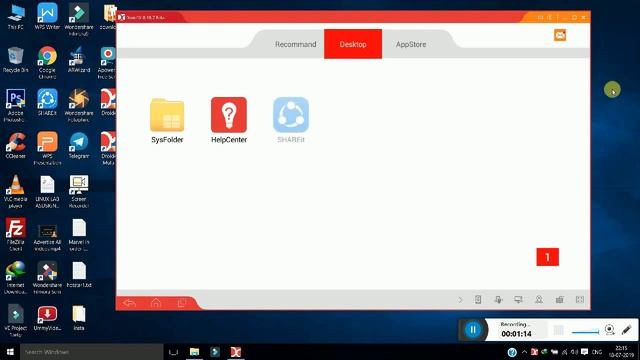The height and width of the screenshot is (360, 640).
Task: Click the phone shake toolbar icon
Action: 478,300
